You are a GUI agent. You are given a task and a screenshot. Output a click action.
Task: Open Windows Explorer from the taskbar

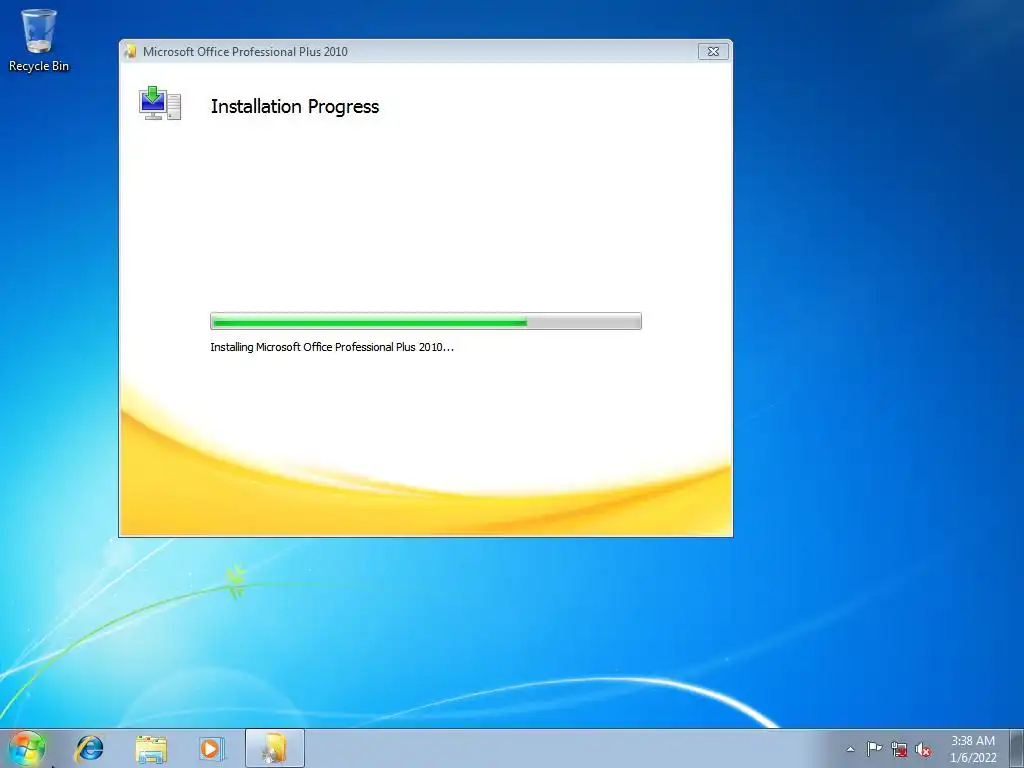click(151, 748)
